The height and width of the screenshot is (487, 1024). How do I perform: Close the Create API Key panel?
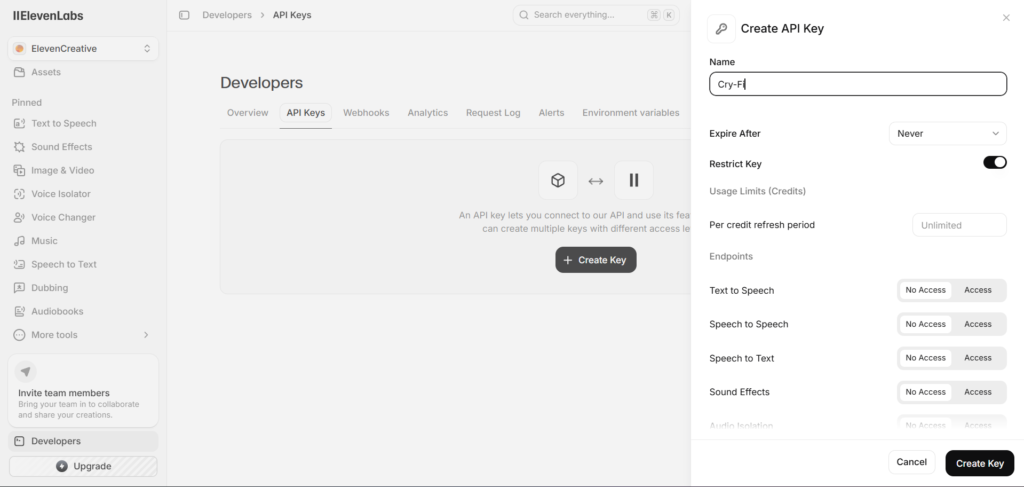pos(1006,18)
